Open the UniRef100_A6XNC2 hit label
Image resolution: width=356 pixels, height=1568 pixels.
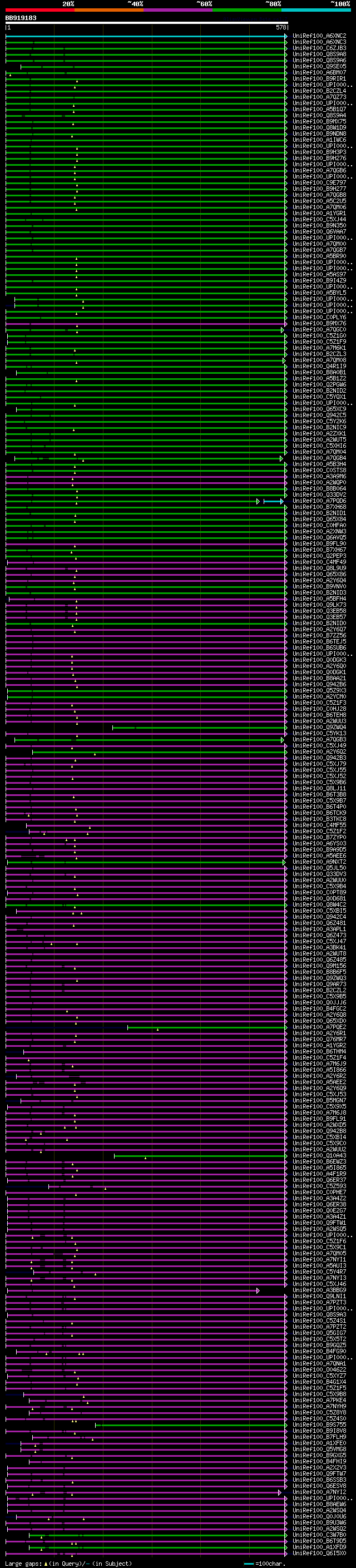pyautogui.click(x=319, y=36)
